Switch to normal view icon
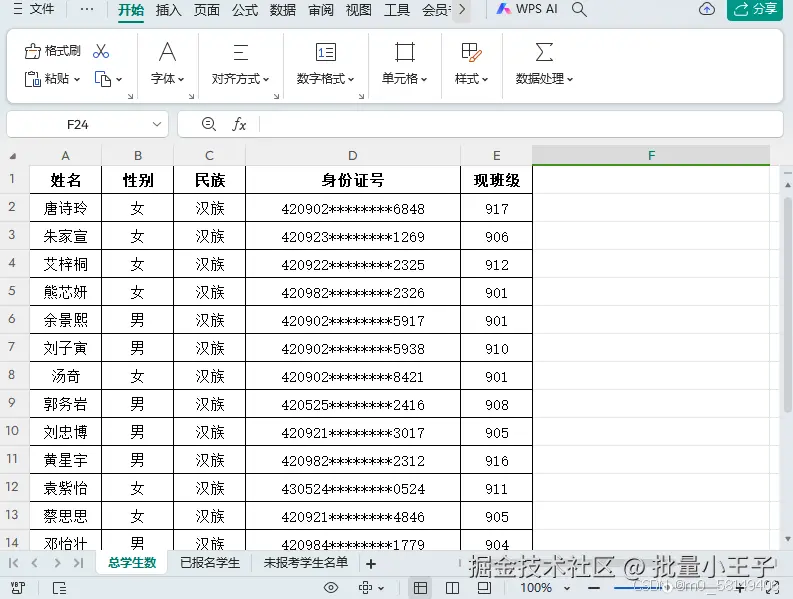Viewport: 793px width, 599px height. point(420,587)
